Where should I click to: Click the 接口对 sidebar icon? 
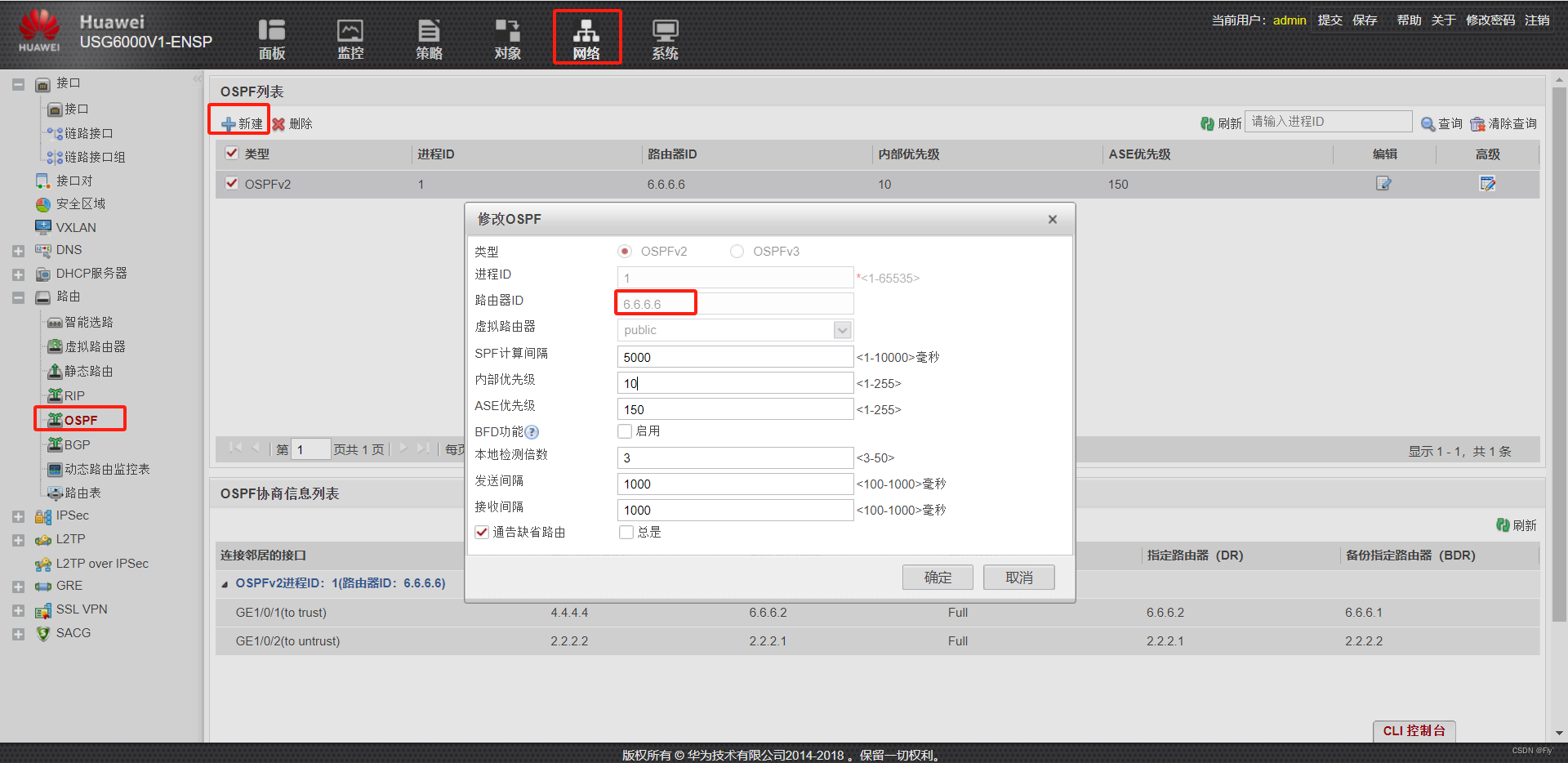pos(43,181)
